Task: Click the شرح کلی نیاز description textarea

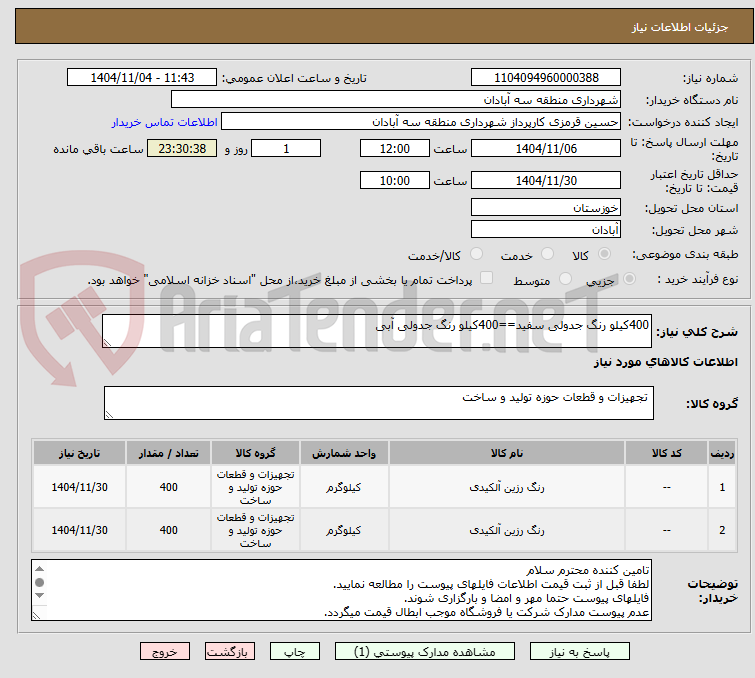Action: 377,331
